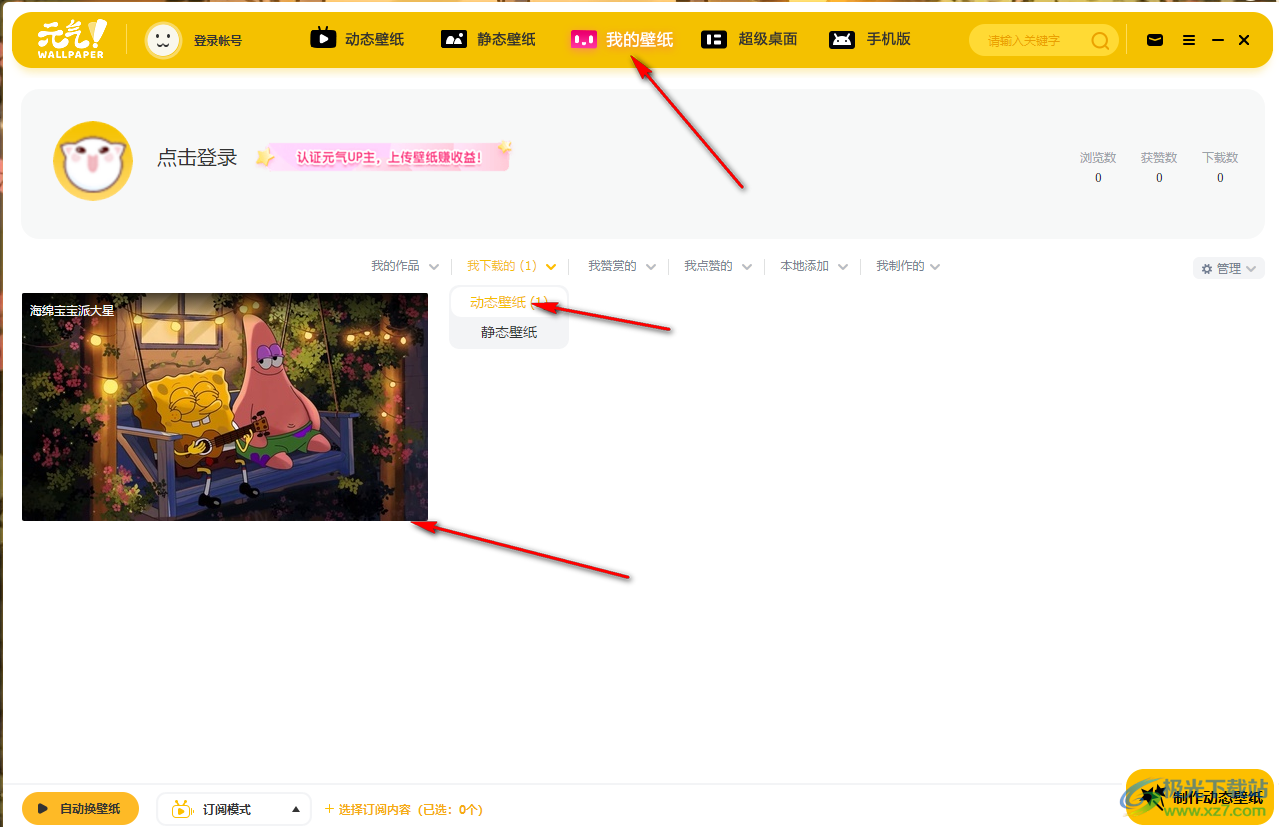Select the 我下载的 (1) filter

(502, 266)
